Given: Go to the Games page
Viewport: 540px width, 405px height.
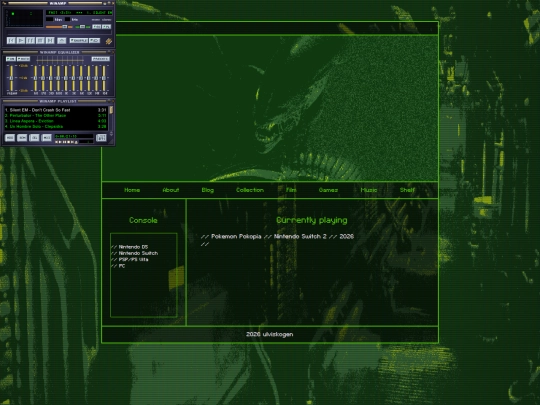Looking at the screenshot, I should pyautogui.click(x=328, y=190).
